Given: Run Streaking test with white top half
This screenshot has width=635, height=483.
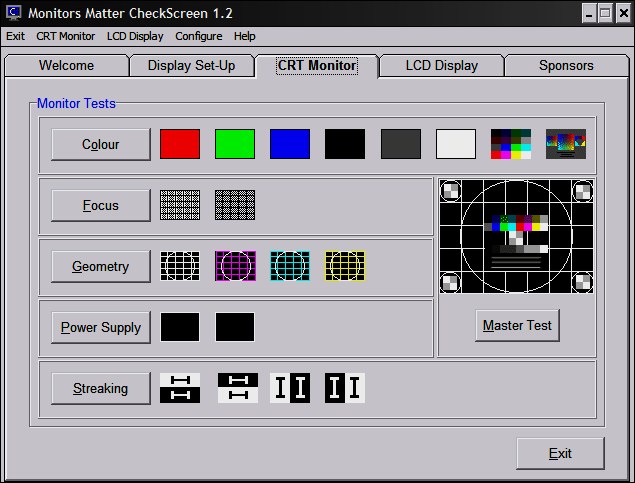Looking at the screenshot, I should 180,388.
